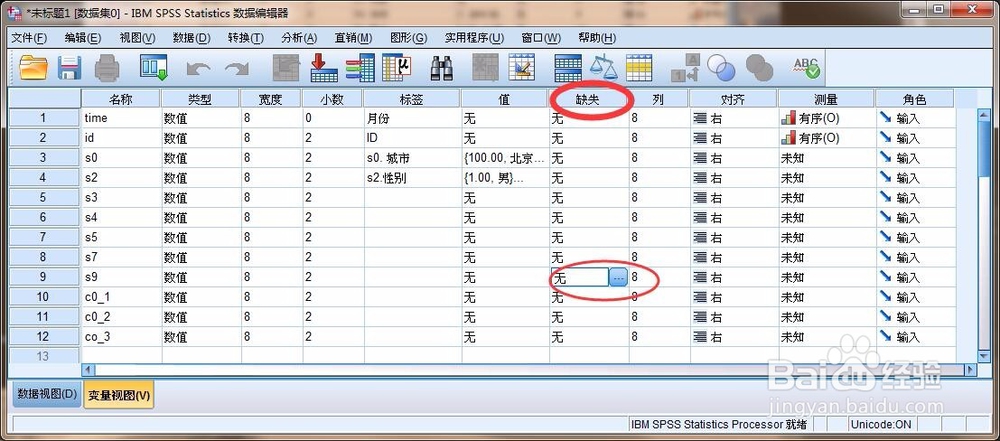Open the 视图(V) menu

pos(138,38)
